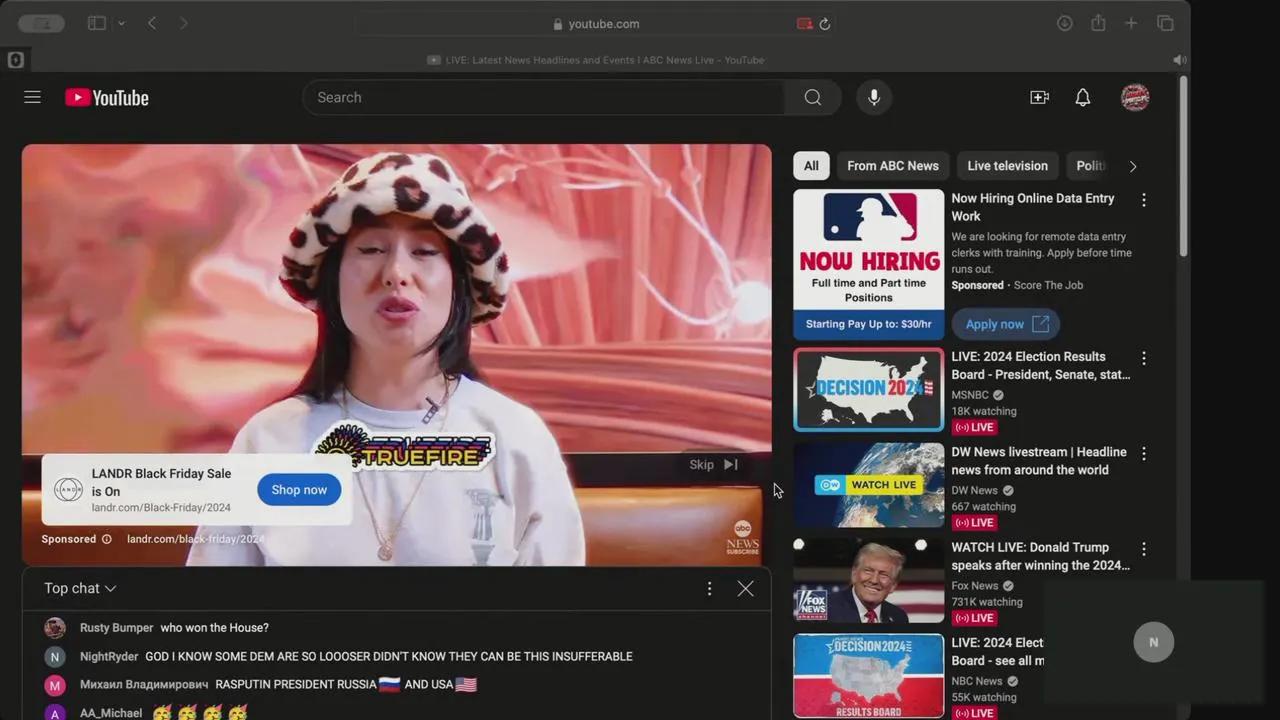Select the Live television chip
Image resolution: width=1280 pixels, height=720 pixels.
1007,166
